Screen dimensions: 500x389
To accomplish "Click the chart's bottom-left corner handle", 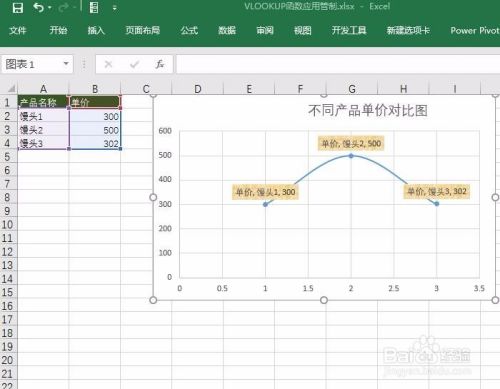I will [153, 300].
